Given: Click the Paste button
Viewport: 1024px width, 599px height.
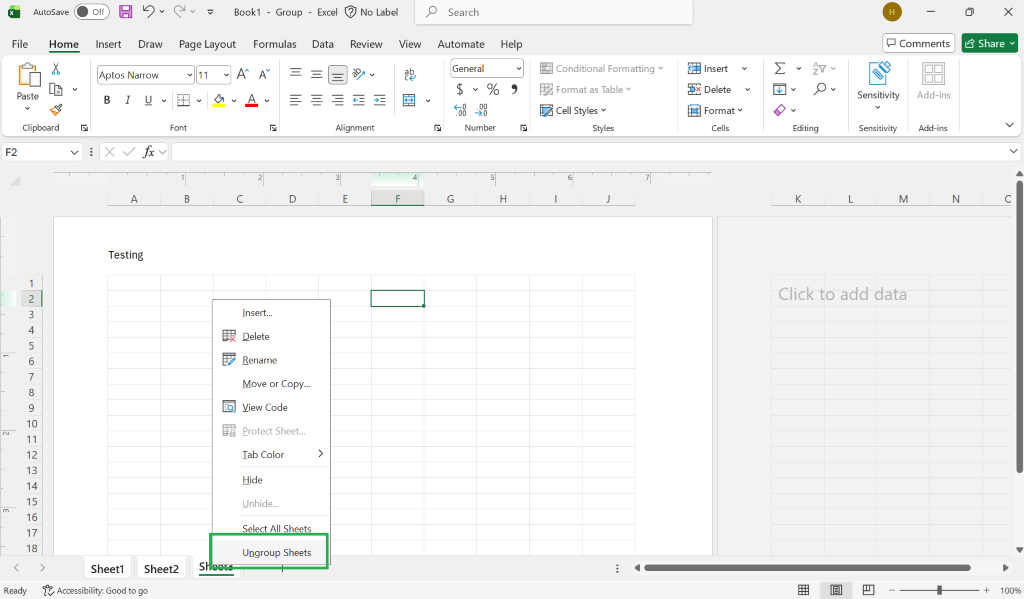Looking at the screenshot, I should click(27, 88).
